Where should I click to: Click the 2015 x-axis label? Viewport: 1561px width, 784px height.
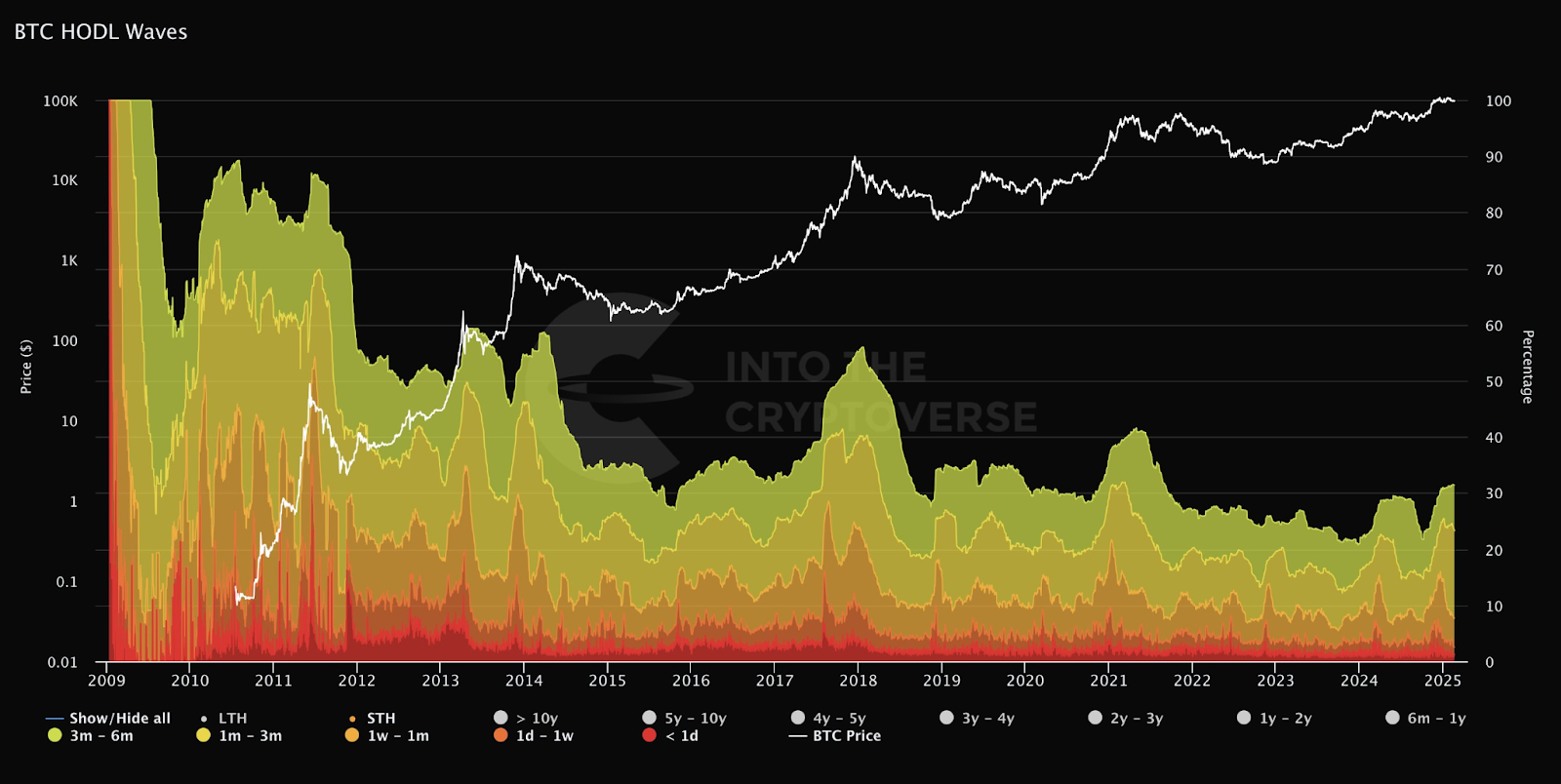[607, 681]
